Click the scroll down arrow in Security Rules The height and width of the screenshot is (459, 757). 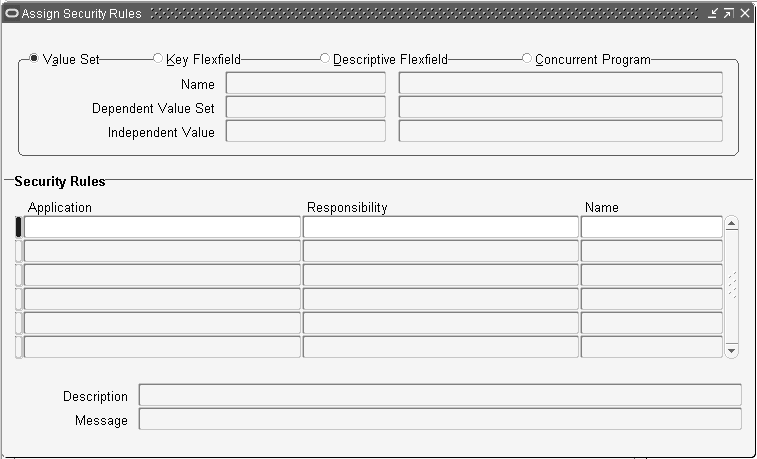point(731,350)
